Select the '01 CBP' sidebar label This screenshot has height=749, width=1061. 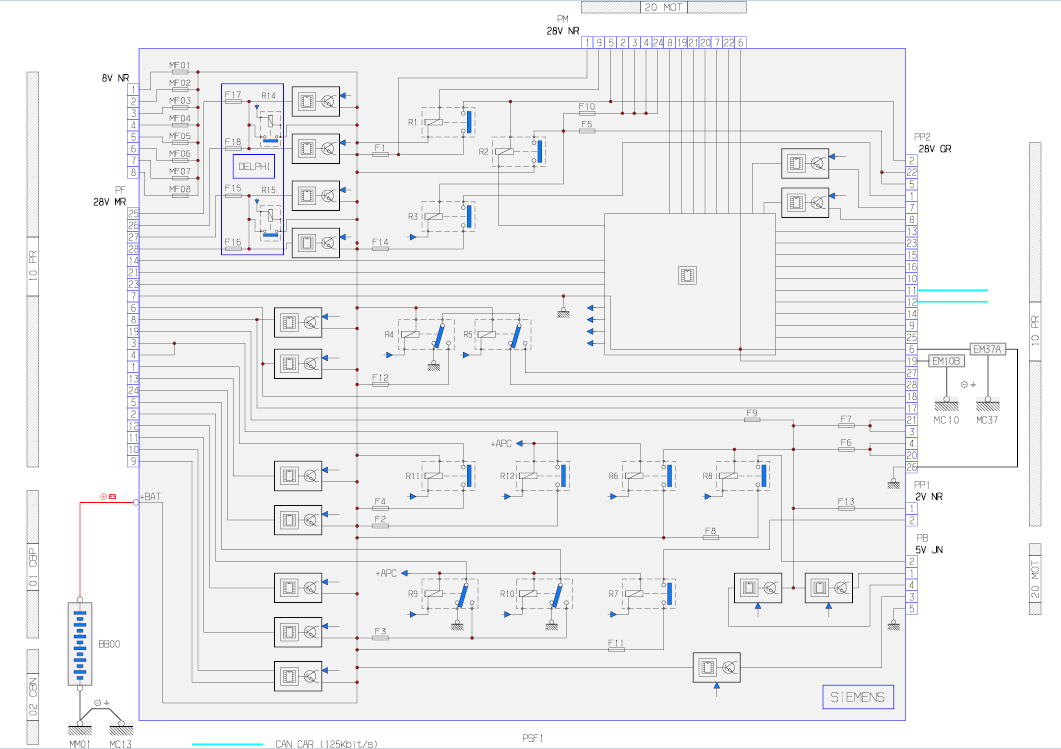pos(32,565)
